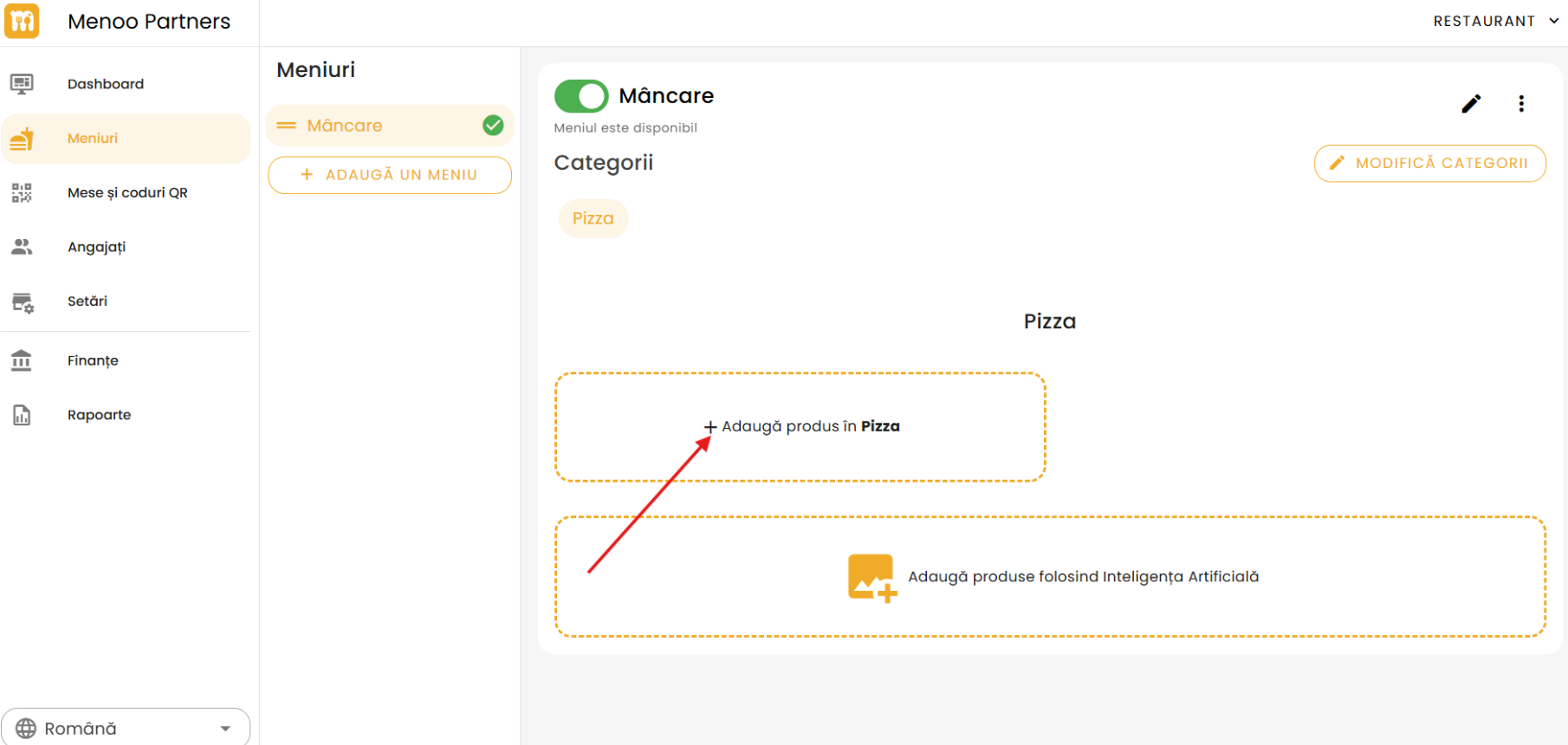Click the Rapoarte report file icon
The height and width of the screenshot is (745, 1568).
click(x=22, y=415)
